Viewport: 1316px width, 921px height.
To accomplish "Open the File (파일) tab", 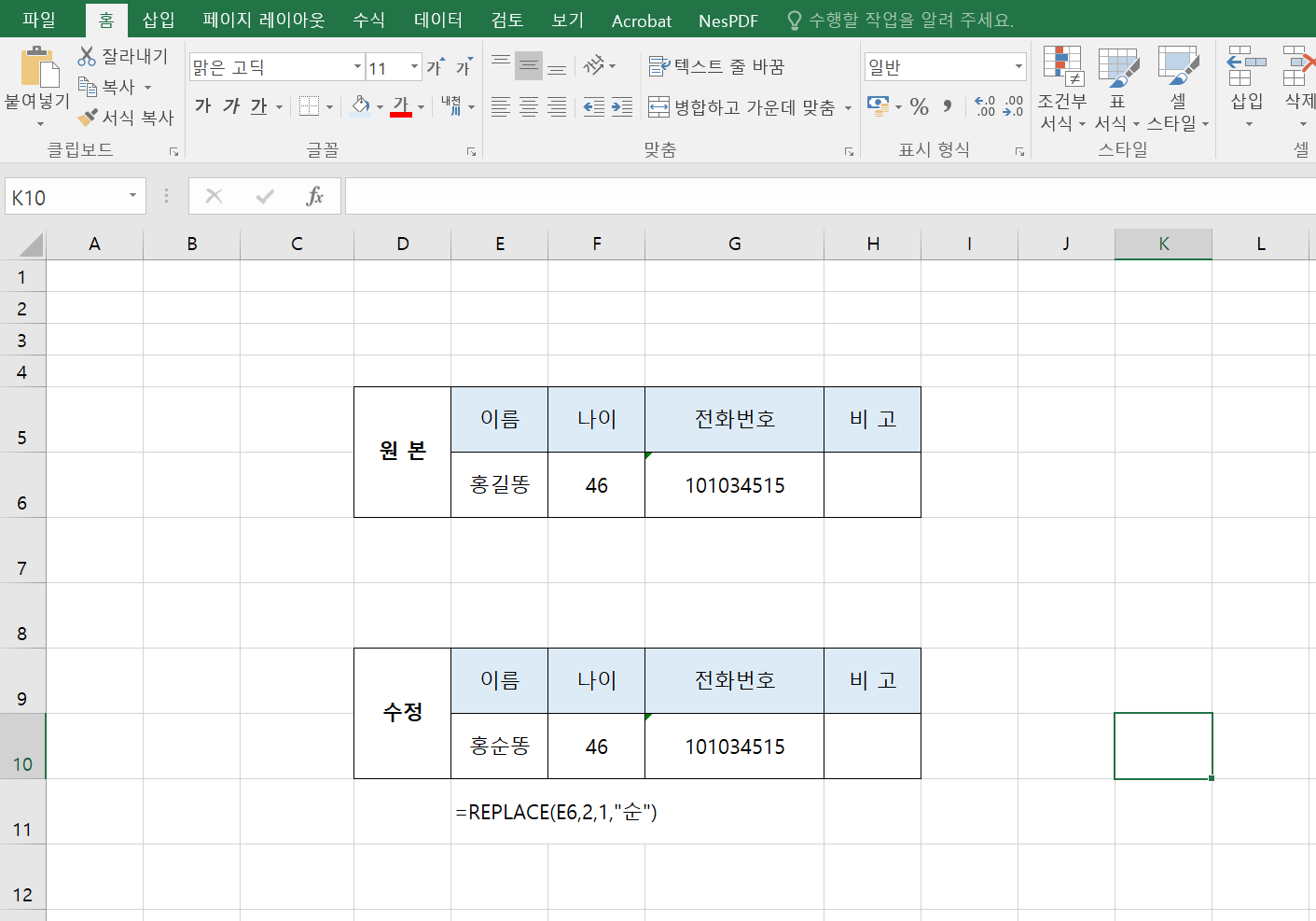I will pos(39,20).
